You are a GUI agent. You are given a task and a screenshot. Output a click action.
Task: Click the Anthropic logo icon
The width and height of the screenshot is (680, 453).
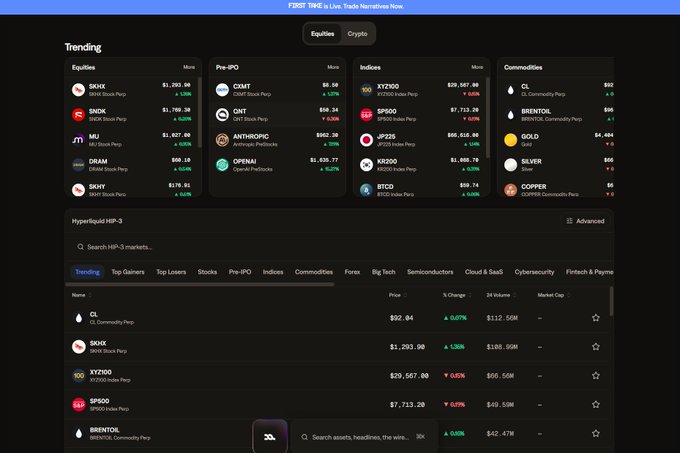222,140
